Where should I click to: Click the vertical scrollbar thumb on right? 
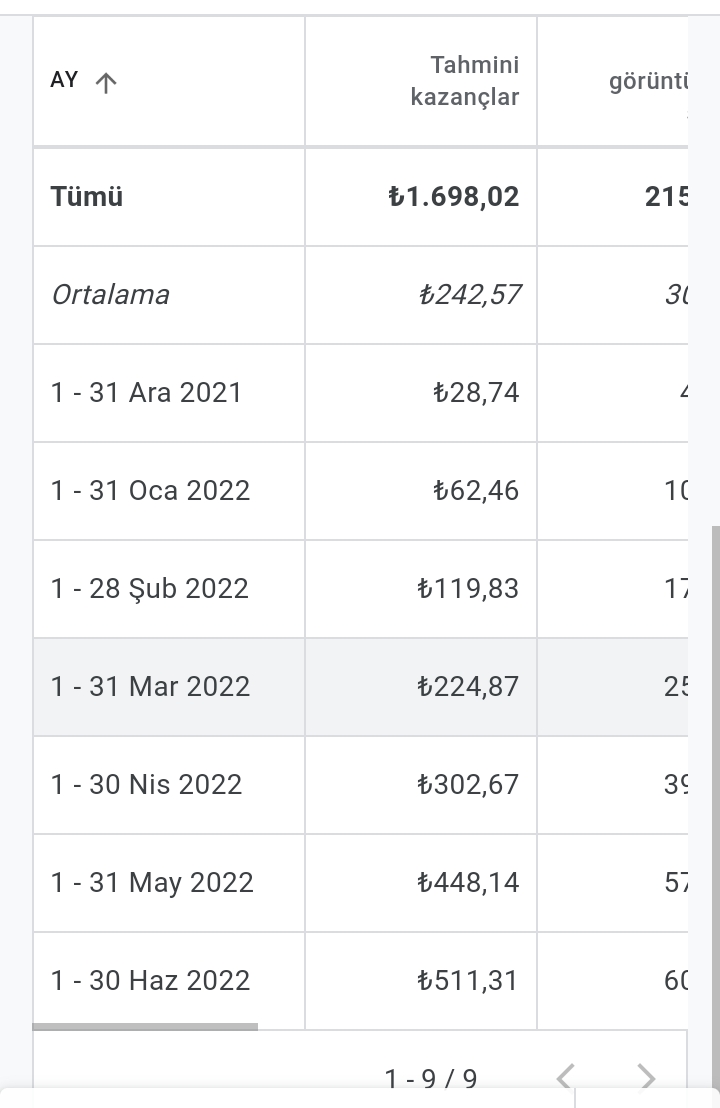(x=716, y=806)
